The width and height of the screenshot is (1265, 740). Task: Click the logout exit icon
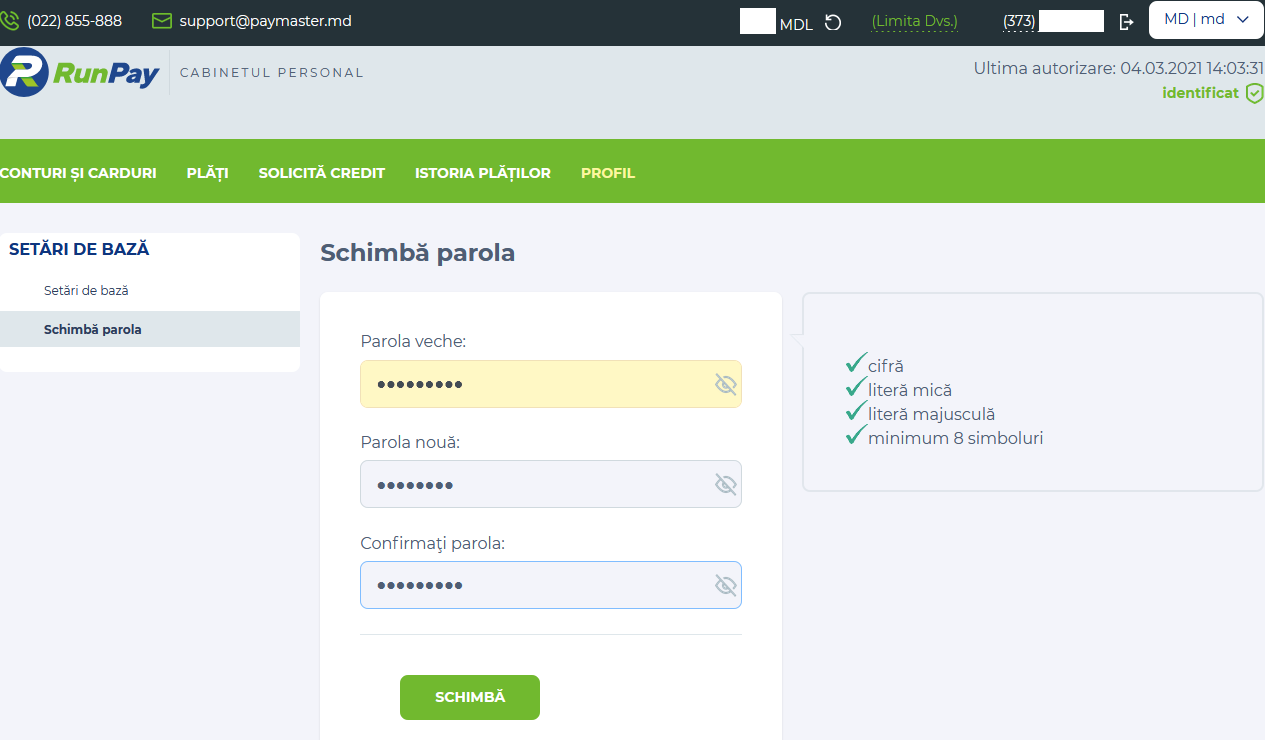pyautogui.click(x=1127, y=21)
